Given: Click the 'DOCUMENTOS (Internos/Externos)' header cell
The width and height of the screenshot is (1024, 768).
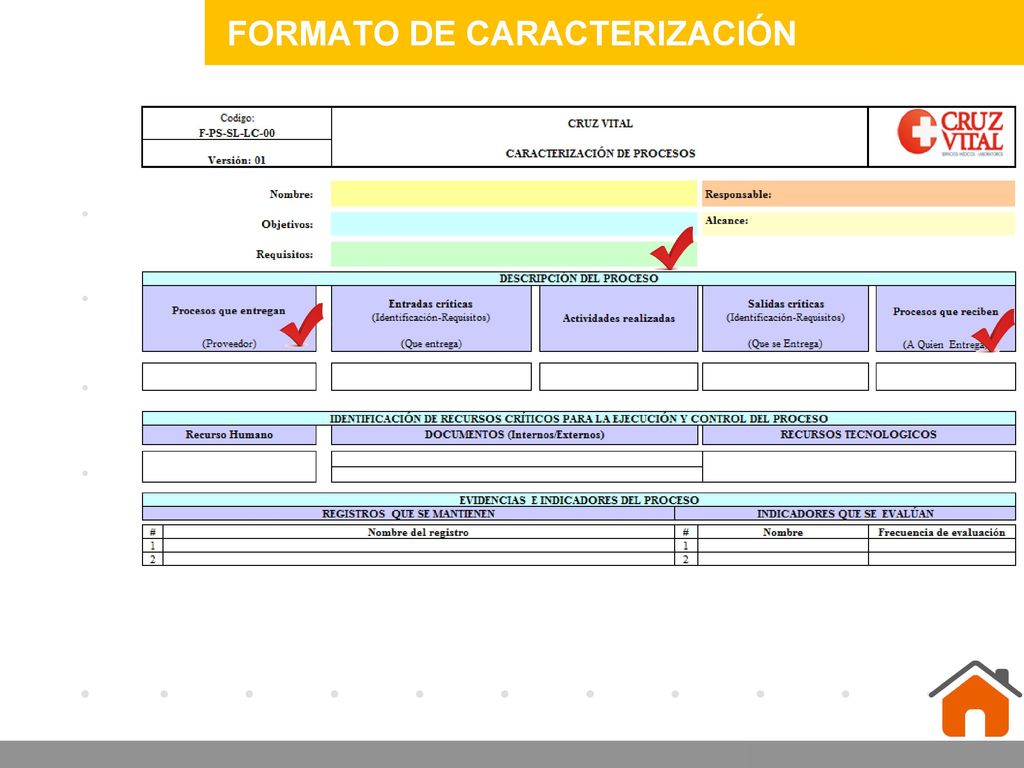Looking at the screenshot, I should coord(515,435).
